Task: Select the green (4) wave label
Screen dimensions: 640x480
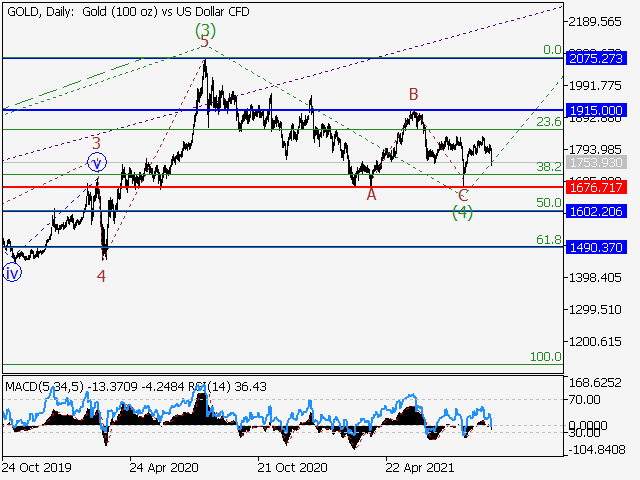Action: tap(462, 212)
